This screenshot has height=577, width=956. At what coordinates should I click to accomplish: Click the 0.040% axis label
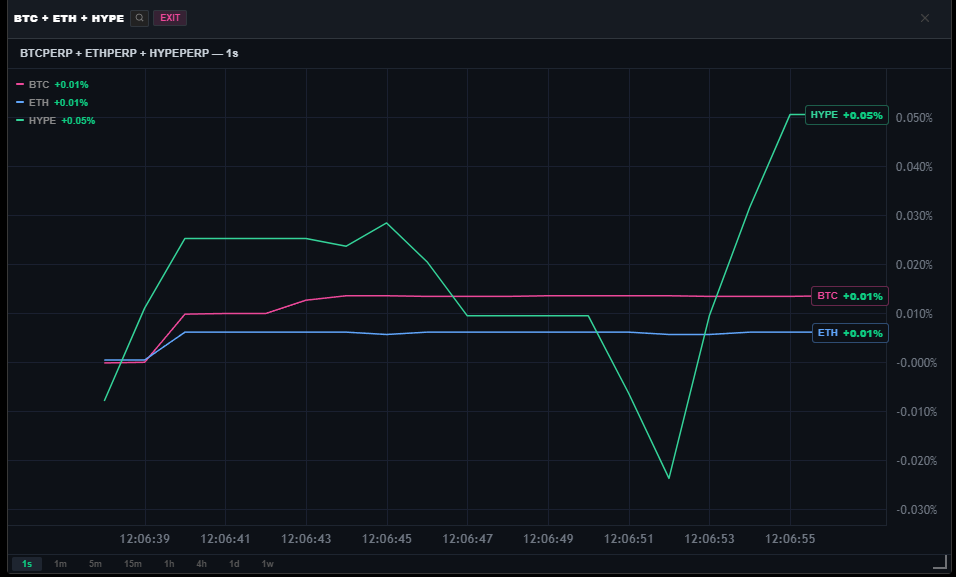click(x=913, y=167)
